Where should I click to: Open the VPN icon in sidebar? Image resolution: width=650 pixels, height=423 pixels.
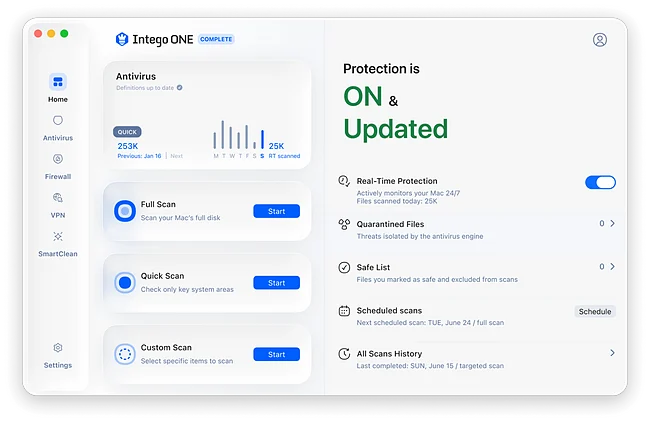coord(58,197)
